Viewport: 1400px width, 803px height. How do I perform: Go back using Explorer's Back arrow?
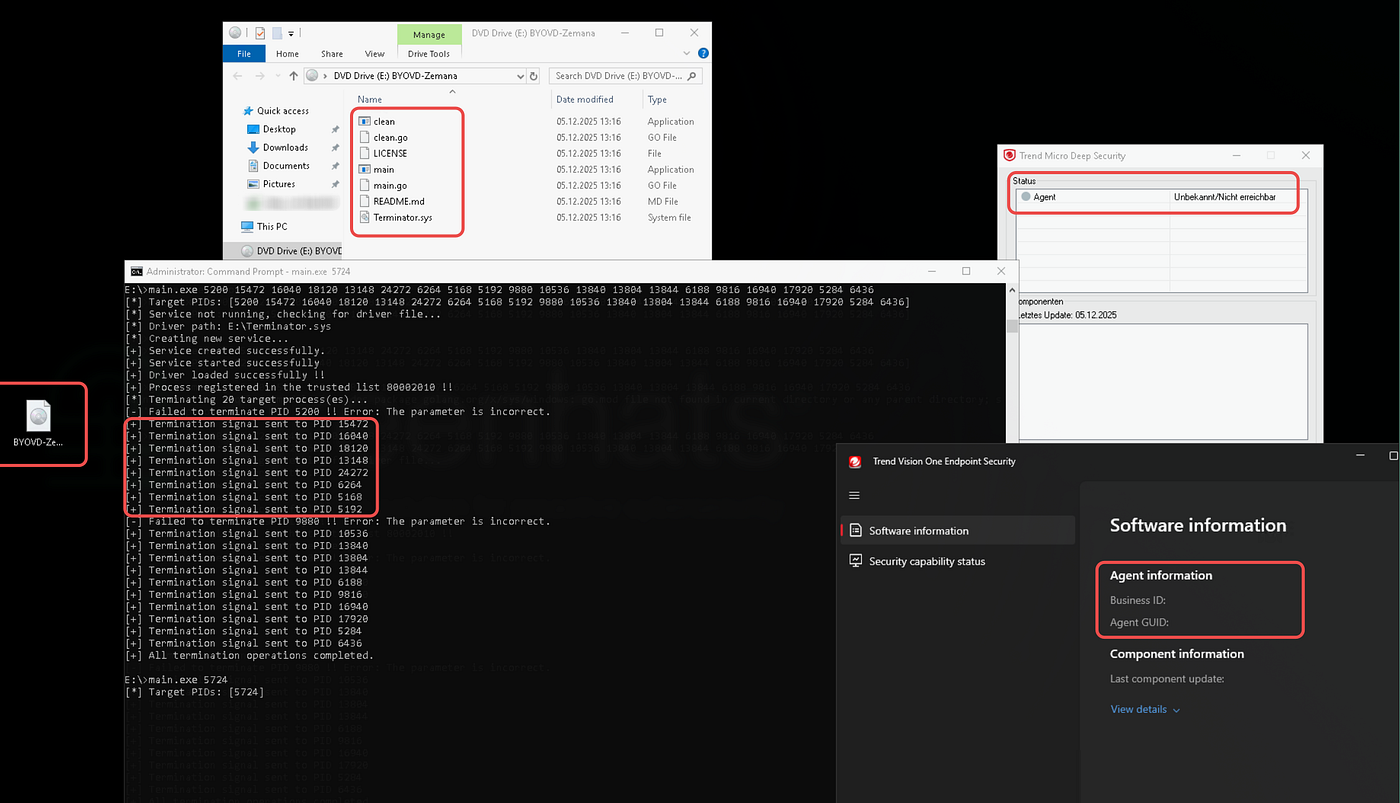[x=238, y=76]
